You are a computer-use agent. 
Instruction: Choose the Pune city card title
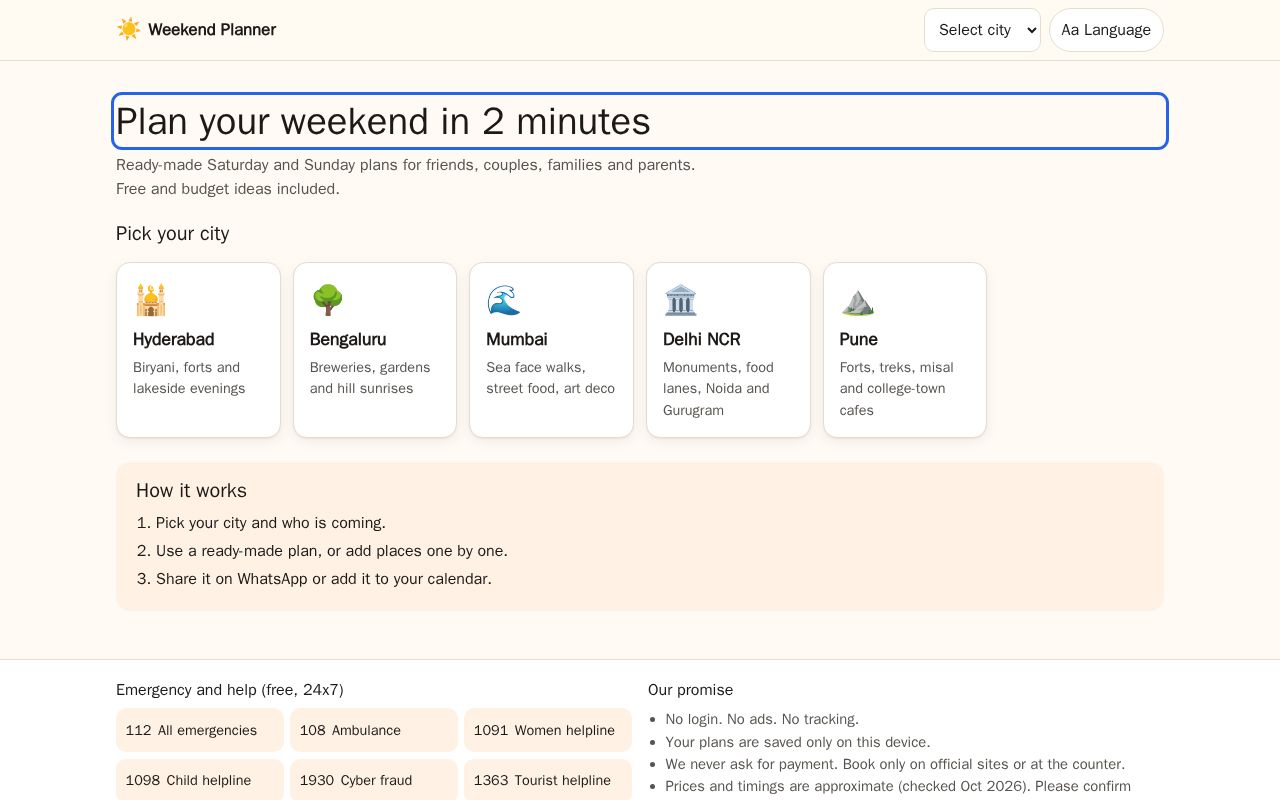pos(859,340)
